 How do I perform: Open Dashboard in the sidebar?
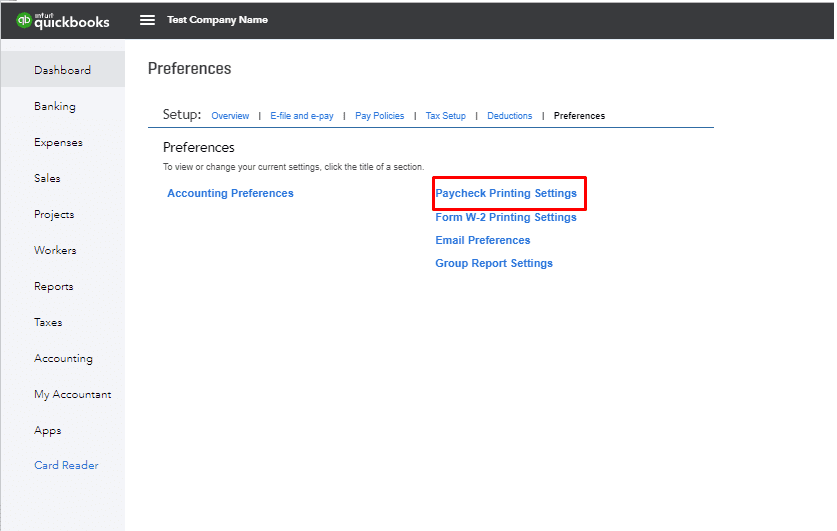62,70
